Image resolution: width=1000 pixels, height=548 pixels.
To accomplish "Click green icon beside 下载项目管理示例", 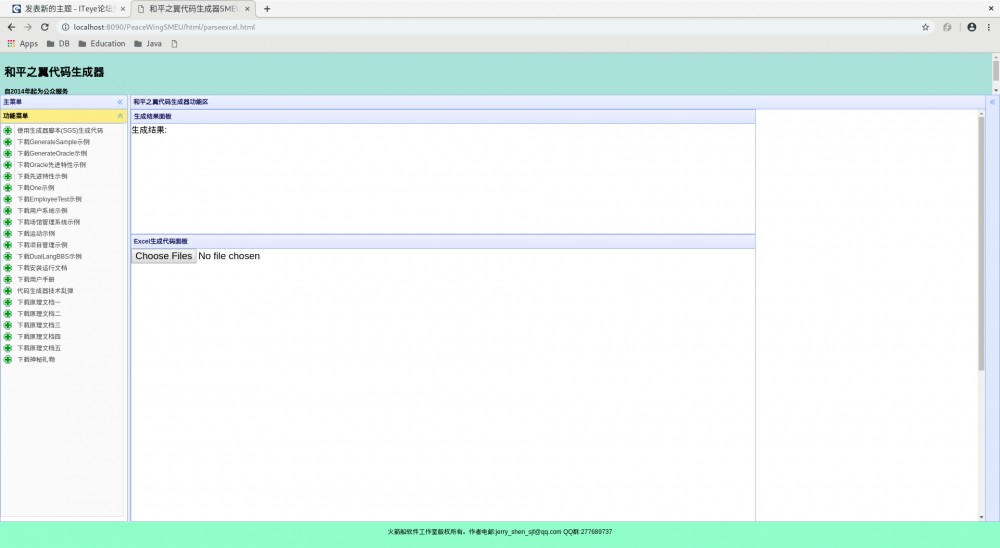I will click(x=8, y=245).
